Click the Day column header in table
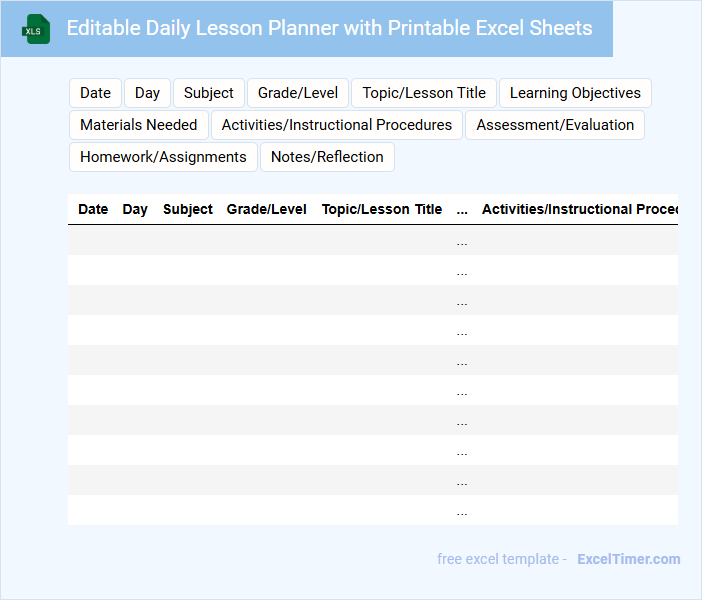 pyautogui.click(x=135, y=209)
